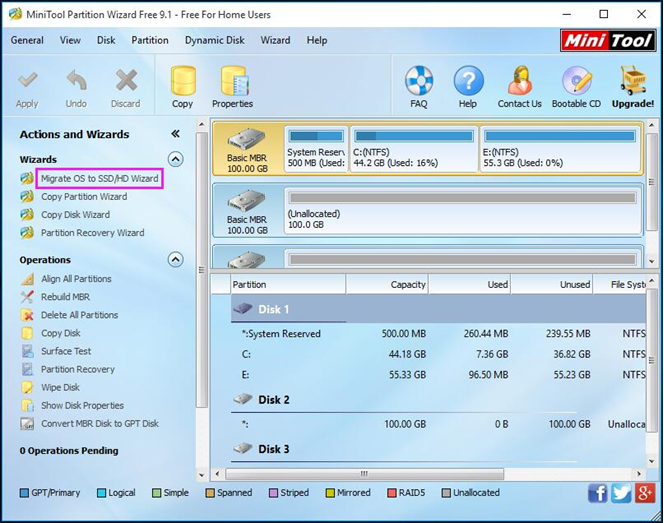The height and width of the screenshot is (523, 664).
Task: Open the Disk menu
Action: tap(106, 40)
